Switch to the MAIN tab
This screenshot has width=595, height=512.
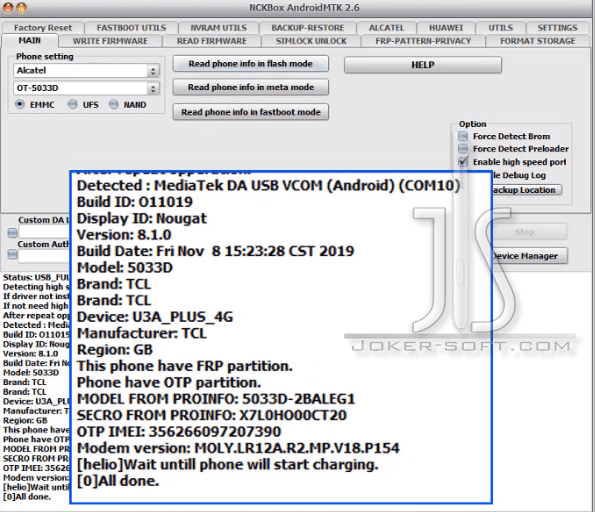[x=30, y=41]
